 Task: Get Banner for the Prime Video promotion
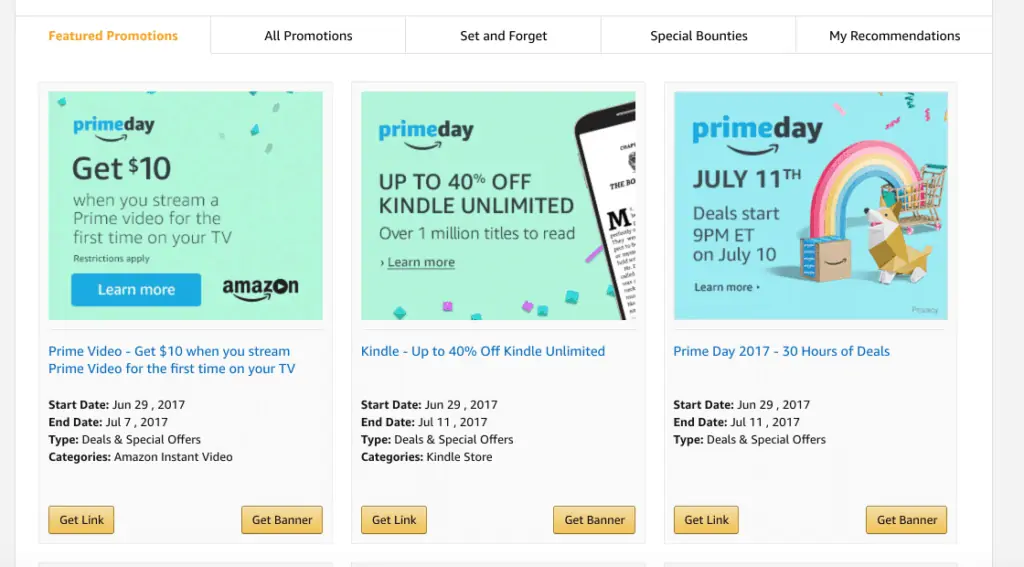coord(281,520)
